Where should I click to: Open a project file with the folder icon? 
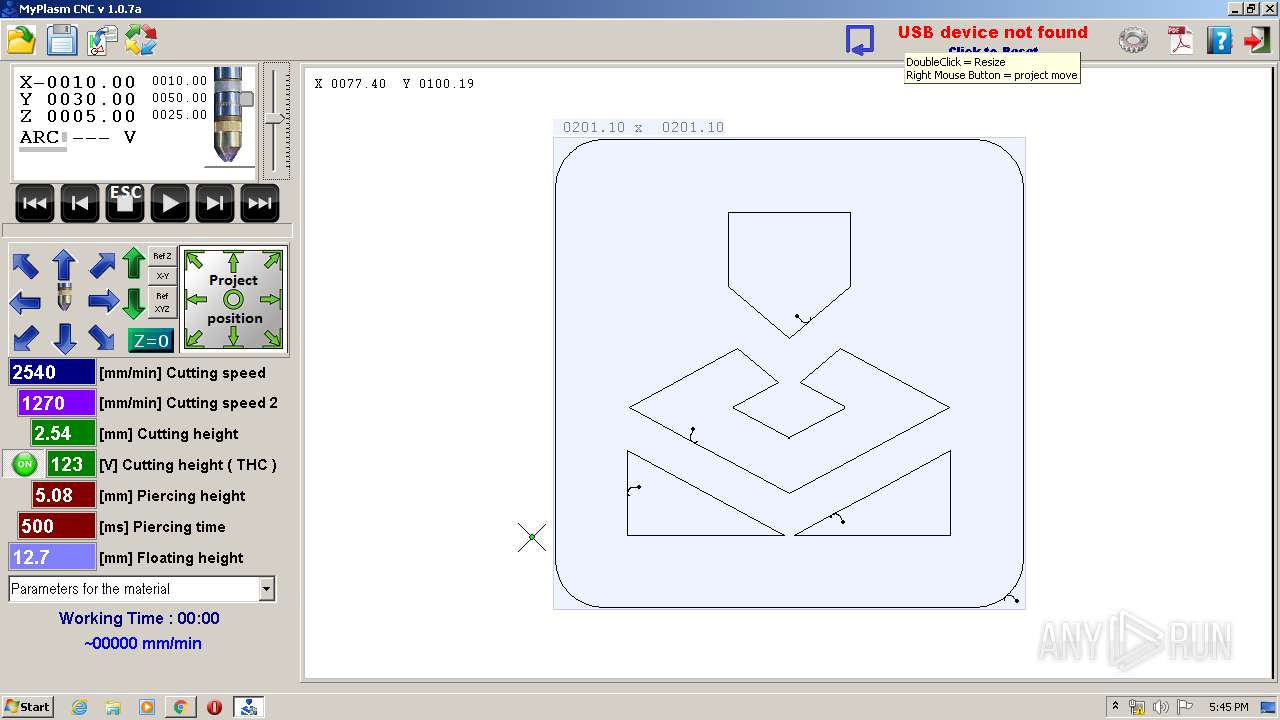click(x=21, y=40)
